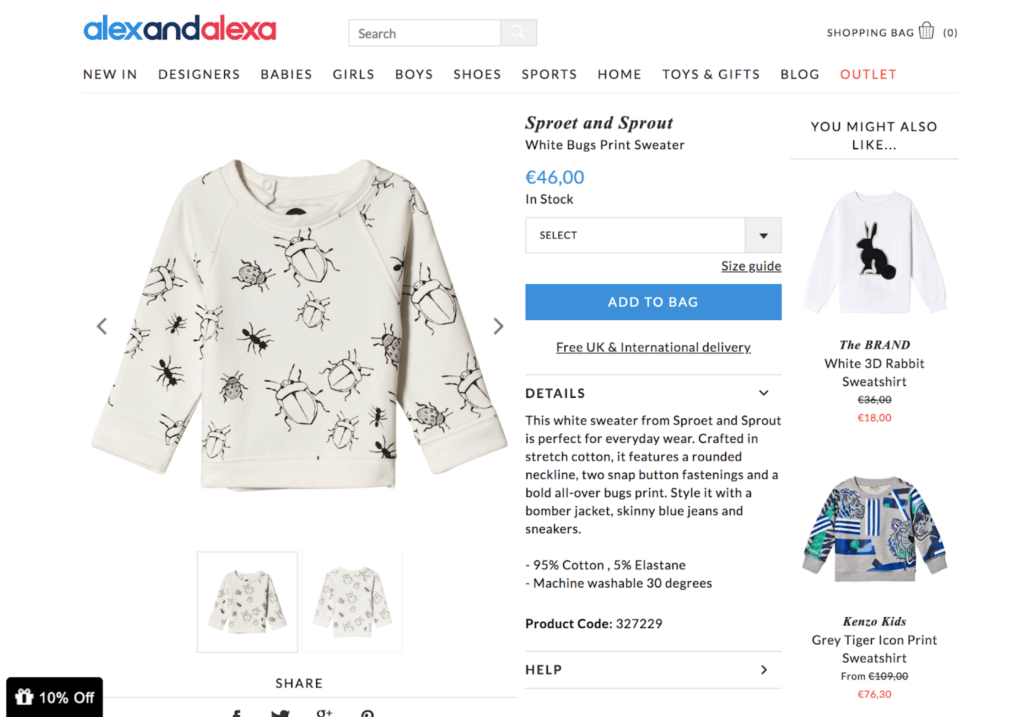The image size is (1024, 717).
Task: Open the Grey Tiger Icon Print Sweatshirt
Action: click(x=874, y=649)
